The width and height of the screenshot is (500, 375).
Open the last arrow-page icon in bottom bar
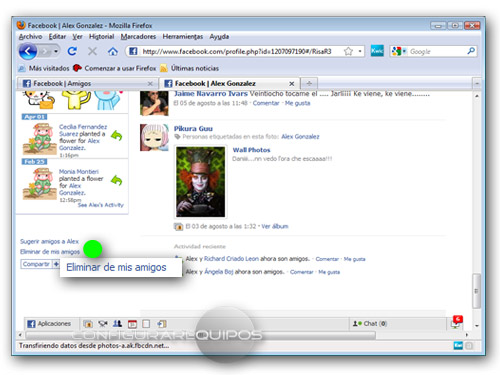pyautogui.click(x=162, y=323)
